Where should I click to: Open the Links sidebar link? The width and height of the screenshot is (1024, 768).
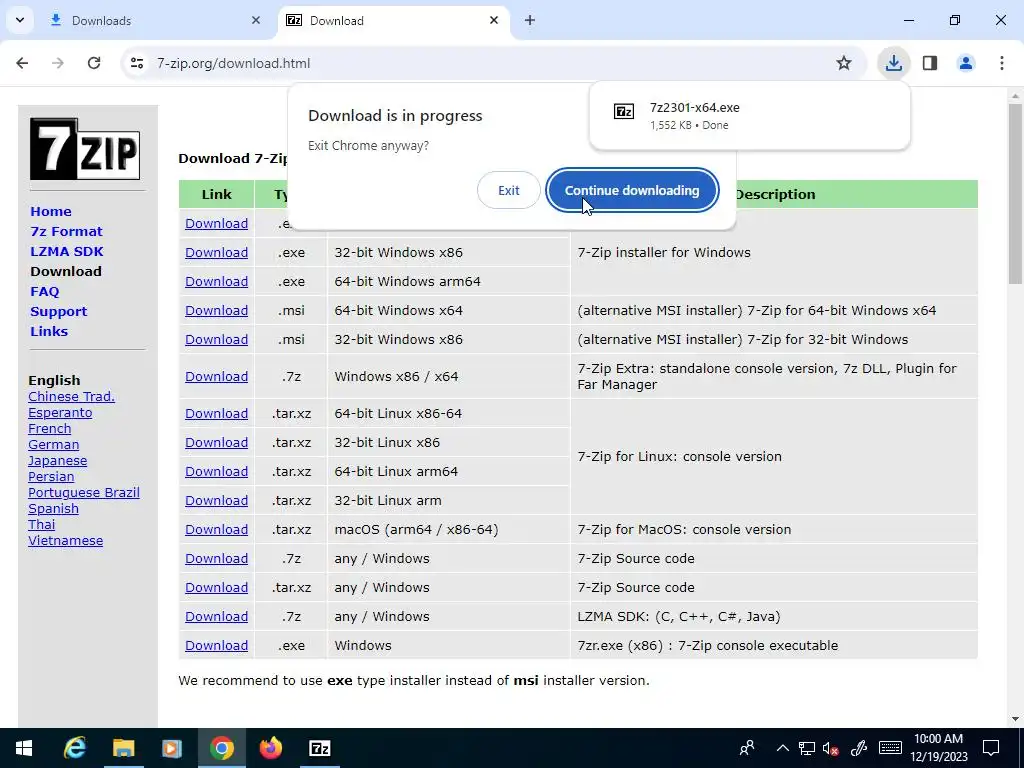[x=49, y=331]
